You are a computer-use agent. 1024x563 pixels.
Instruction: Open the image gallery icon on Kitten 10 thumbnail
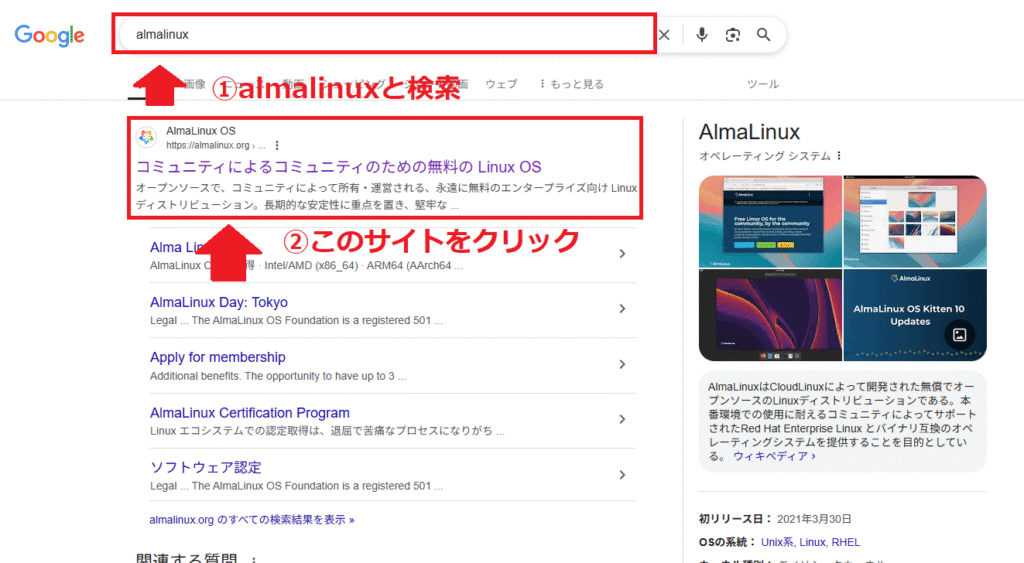(959, 335)
